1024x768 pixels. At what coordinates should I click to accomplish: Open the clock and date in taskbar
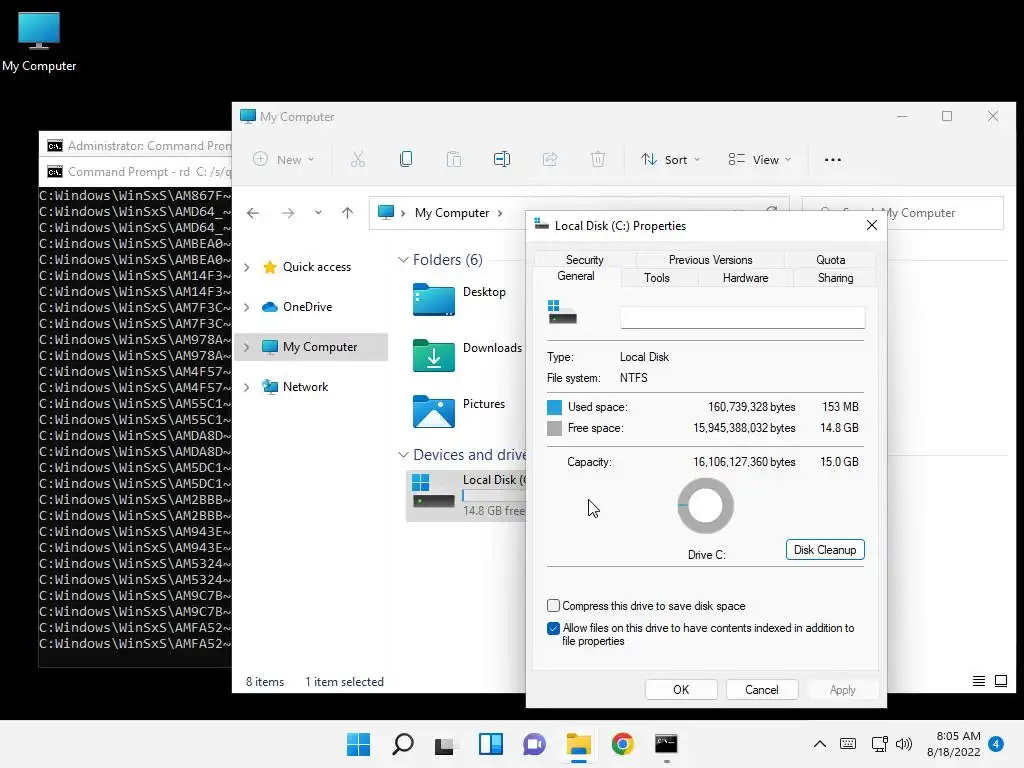953,744
